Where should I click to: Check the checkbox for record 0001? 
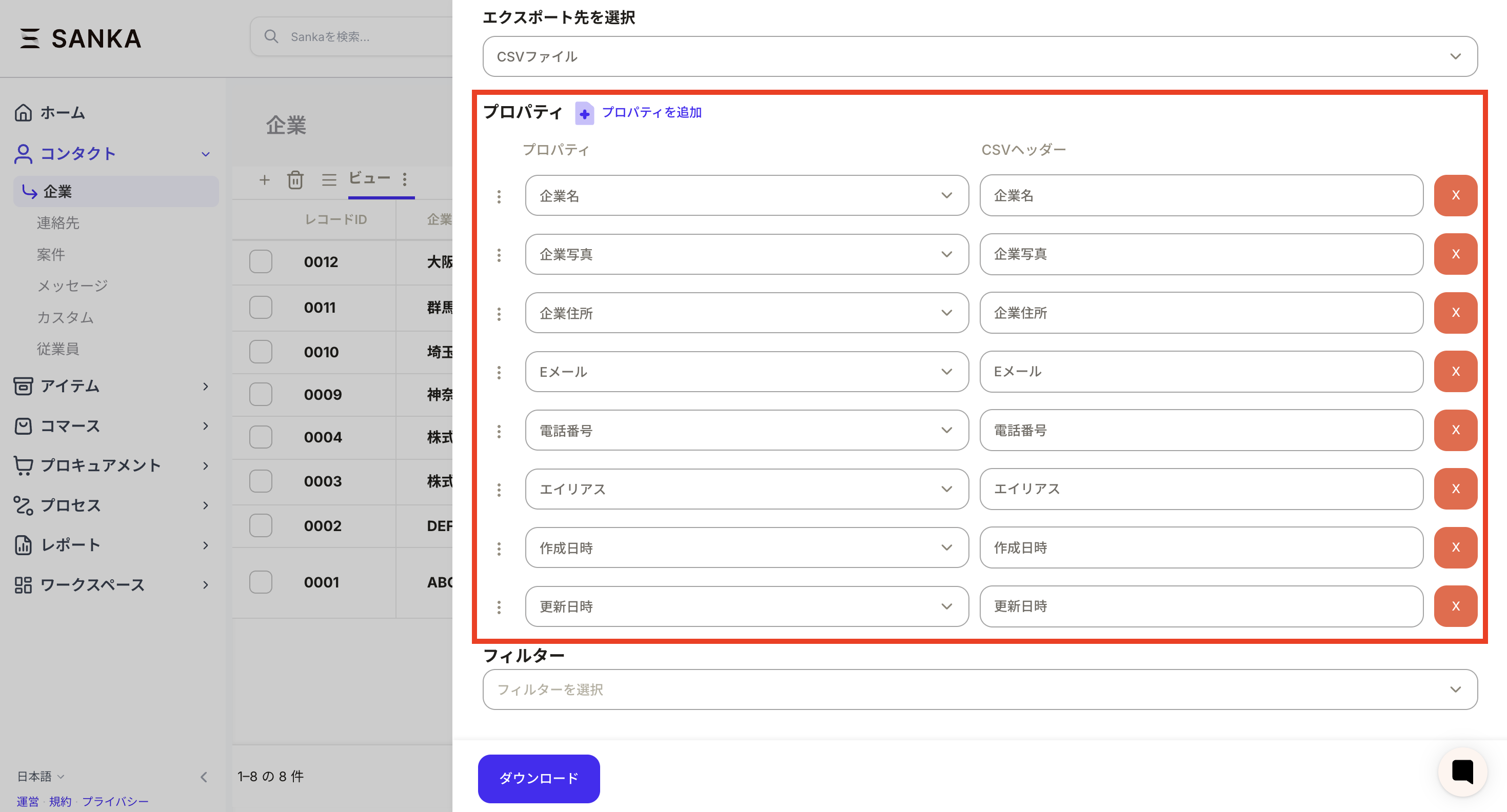(x=261, y=582)
